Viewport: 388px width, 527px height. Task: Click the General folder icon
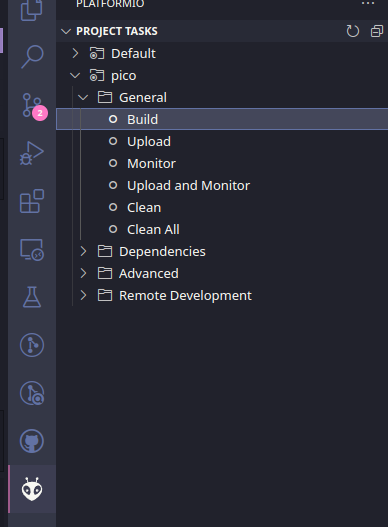tap(105, 97)
